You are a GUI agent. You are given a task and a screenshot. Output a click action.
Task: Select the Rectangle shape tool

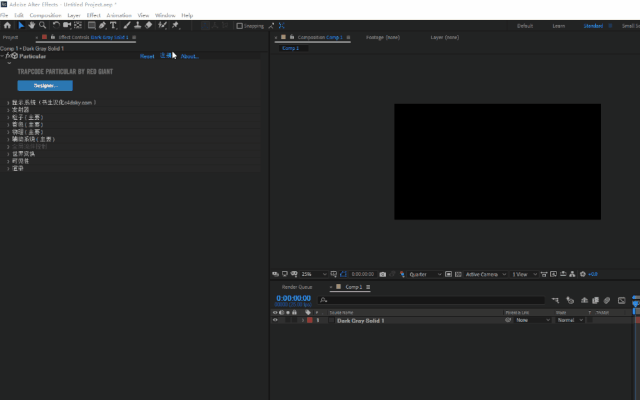click(x=92, y=25)
